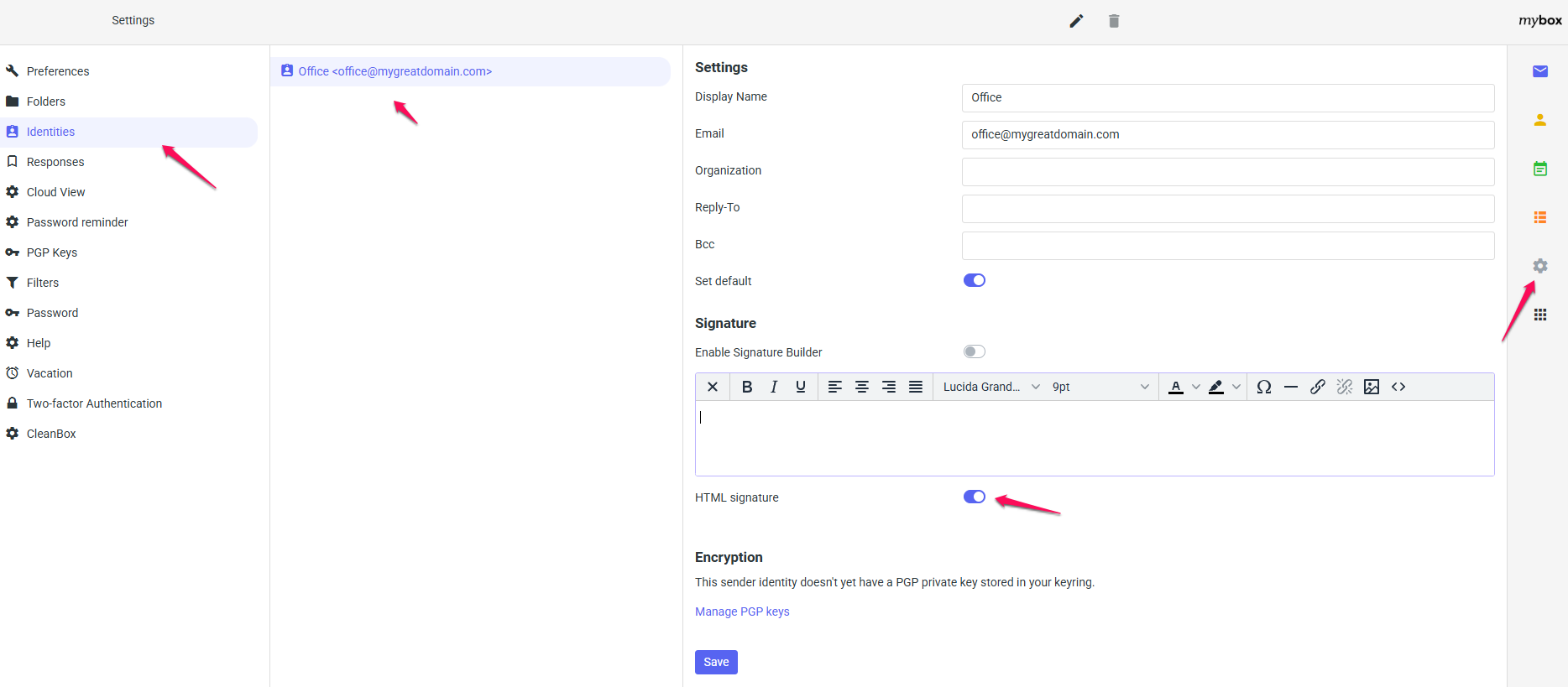The width and height of the screenshot is (1568, 687).
Task: Apply italic in the signature editor
Action: (774, 387)
